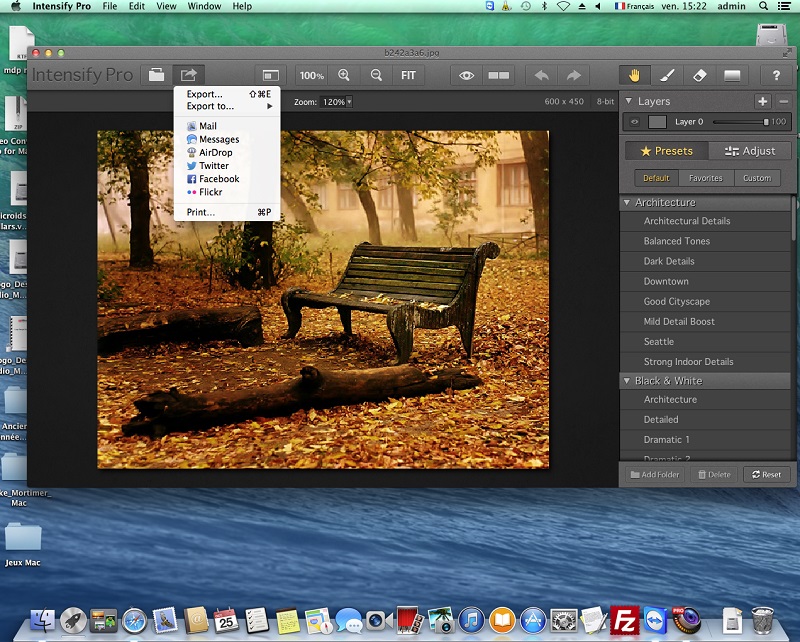The height and width of the screenshot is (642, 800).
Task: Set zoom to 100% in toolbar
Action: (312, 76)
